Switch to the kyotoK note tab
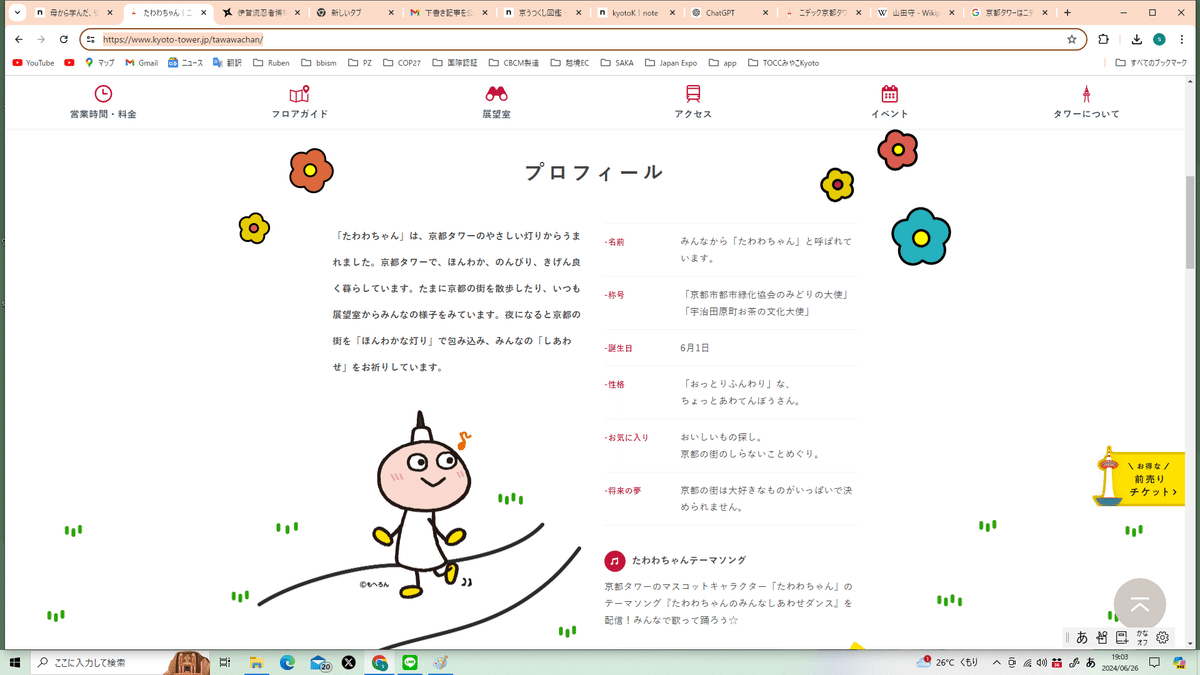This screenshot has width=1200, height=675. pyautogui.click(x=636, y=13)
